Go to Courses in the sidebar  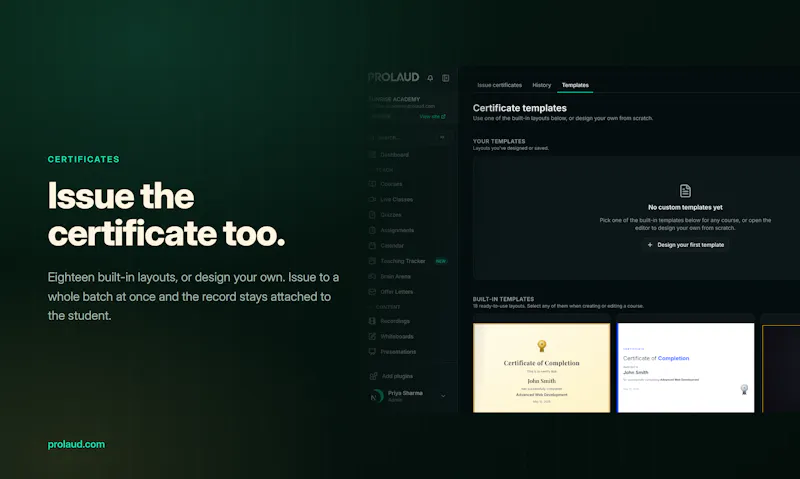[386, 184]
